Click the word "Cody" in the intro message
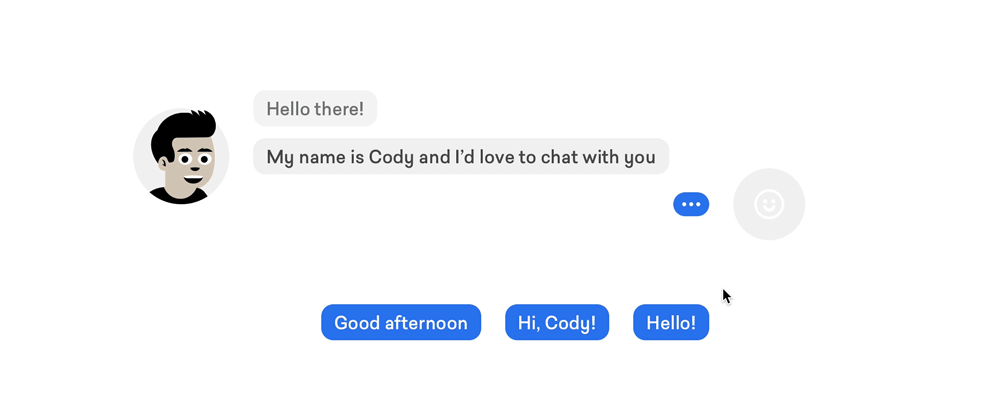Screen dimensions: 1000x400 (x=392, y=157)
